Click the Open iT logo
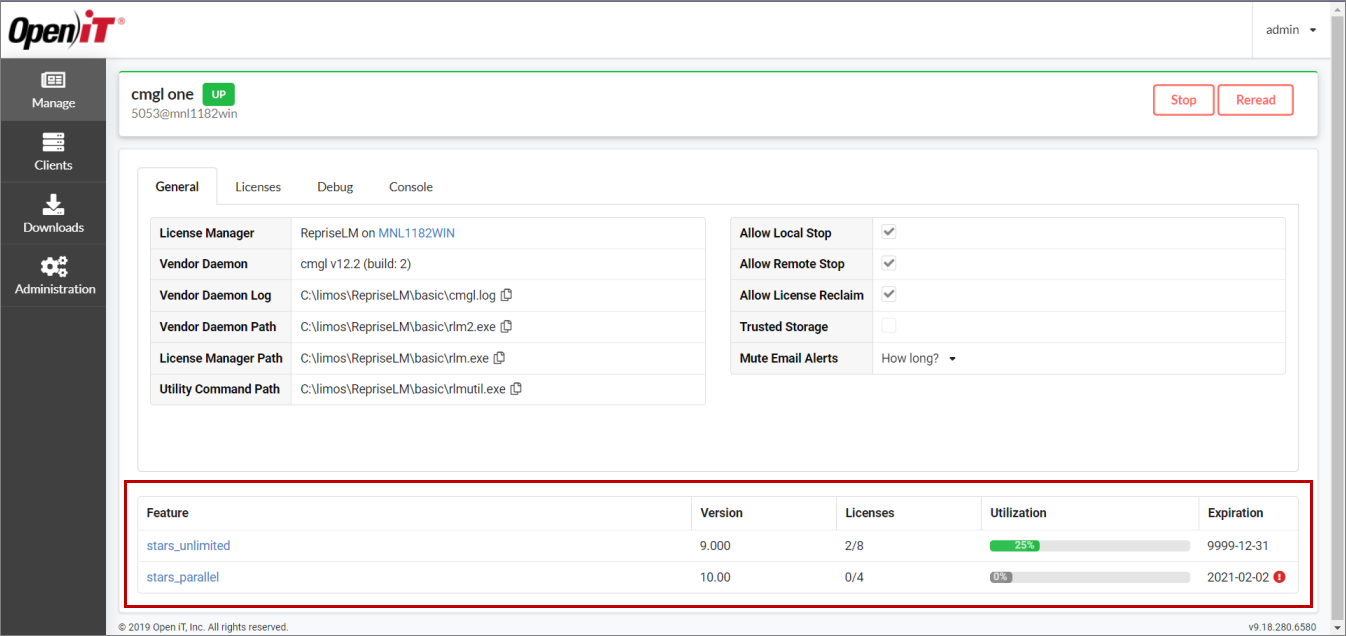Screen dimensions: 1346x636 pos(66,31)
